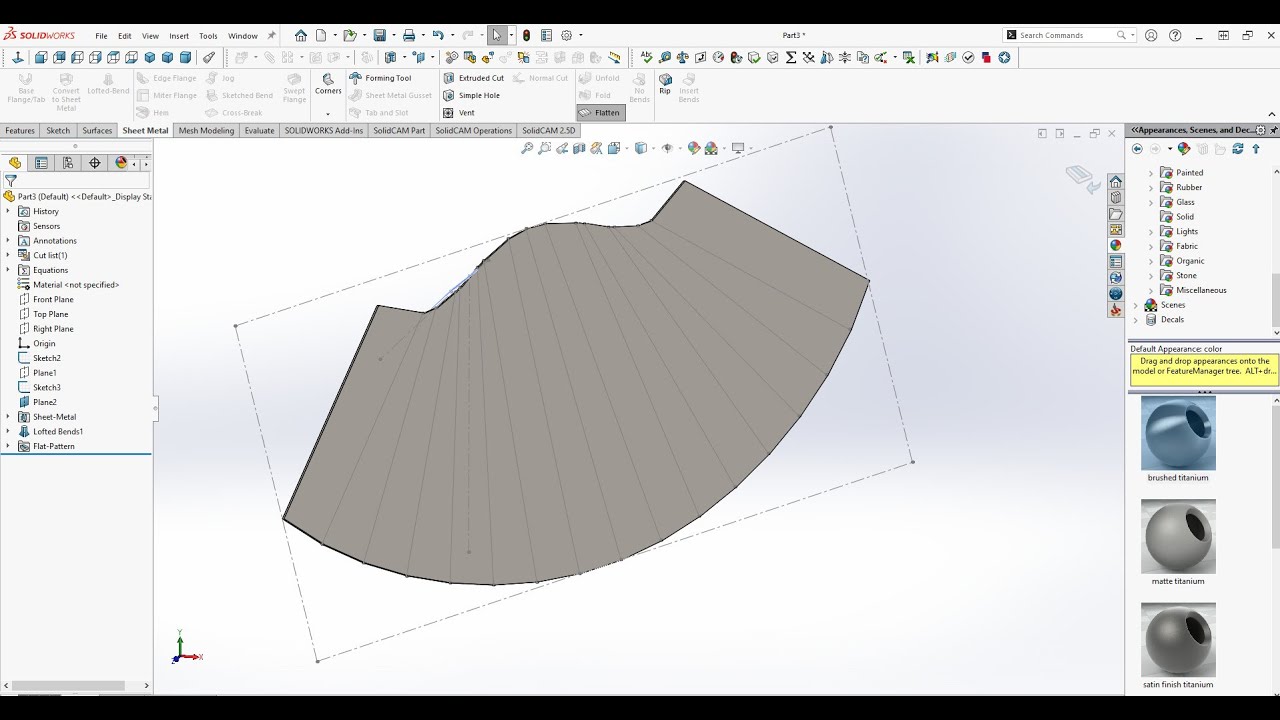1280x720 pixels.
Task: Switch to the Sketch tab
Action: coord(58,130)
